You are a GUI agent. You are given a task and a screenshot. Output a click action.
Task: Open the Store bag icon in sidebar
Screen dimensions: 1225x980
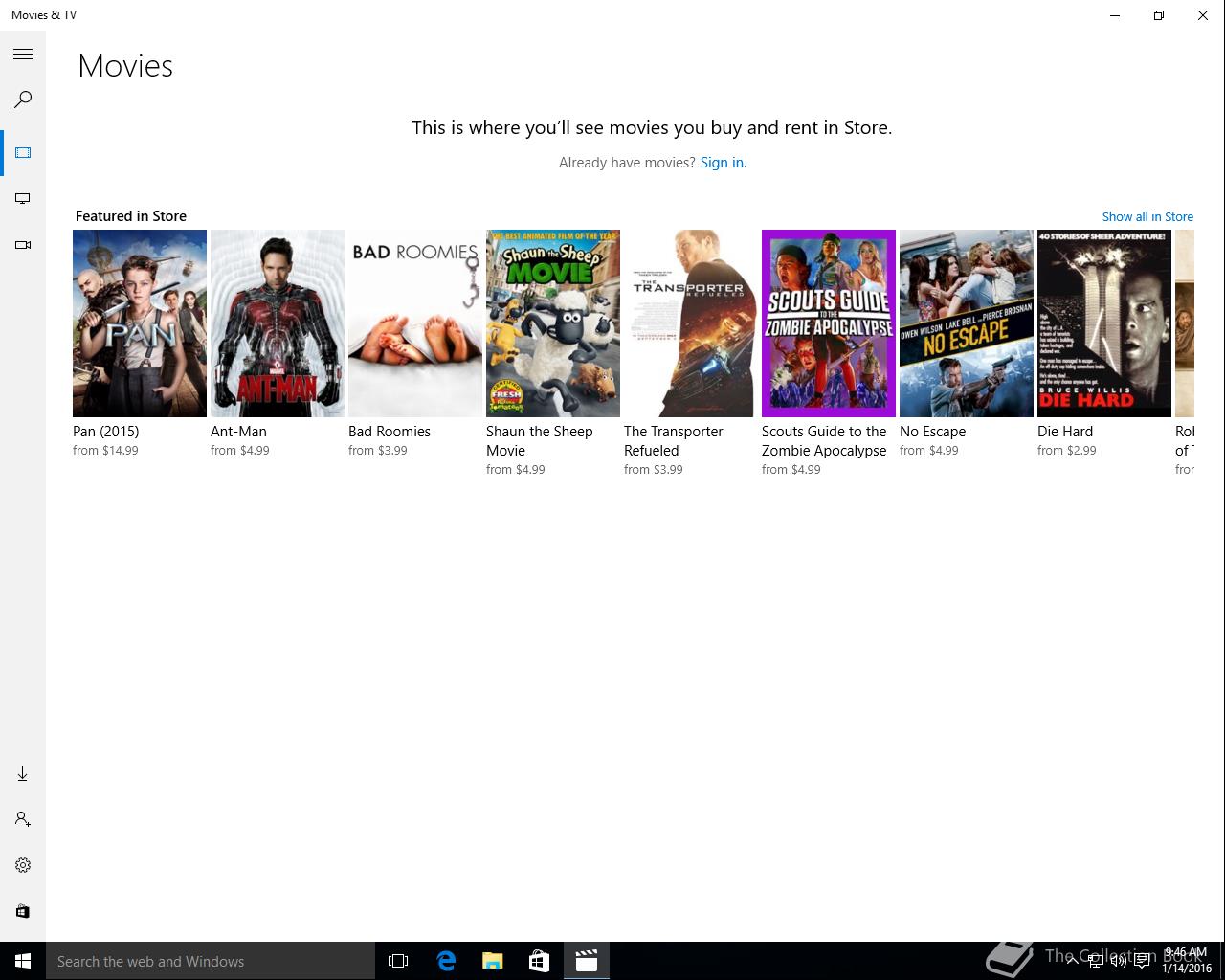pos(23,911)
